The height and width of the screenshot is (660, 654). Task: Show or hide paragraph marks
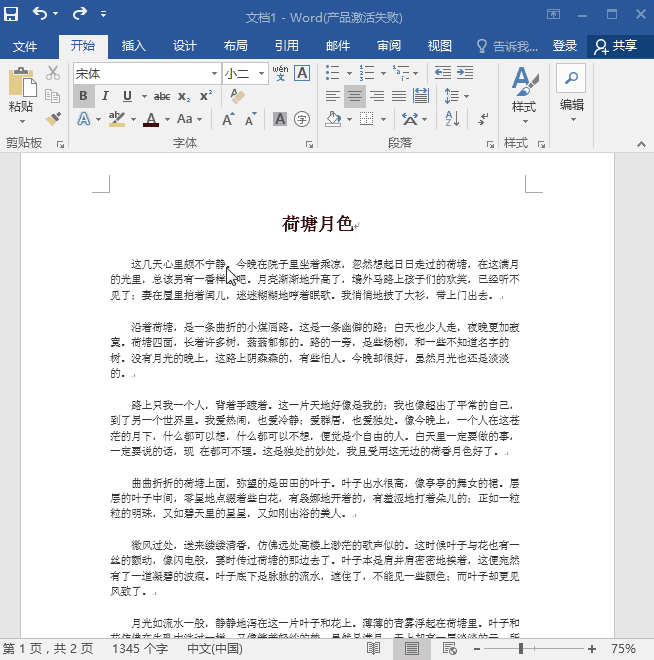click(x=483, y=119)
